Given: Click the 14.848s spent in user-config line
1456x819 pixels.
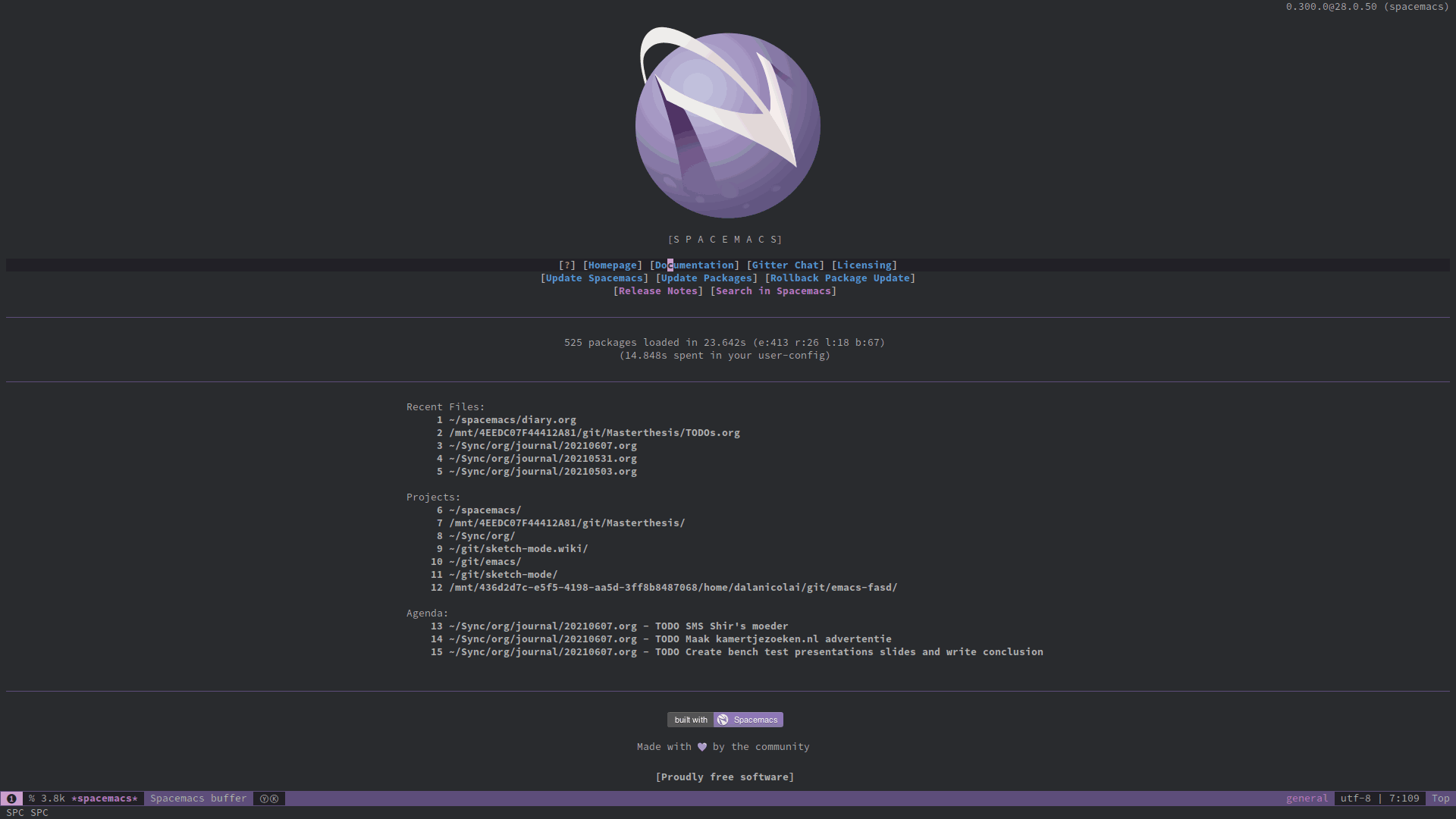Looking at the screenshot, I should pyautogui.click(x=725, y=356).
